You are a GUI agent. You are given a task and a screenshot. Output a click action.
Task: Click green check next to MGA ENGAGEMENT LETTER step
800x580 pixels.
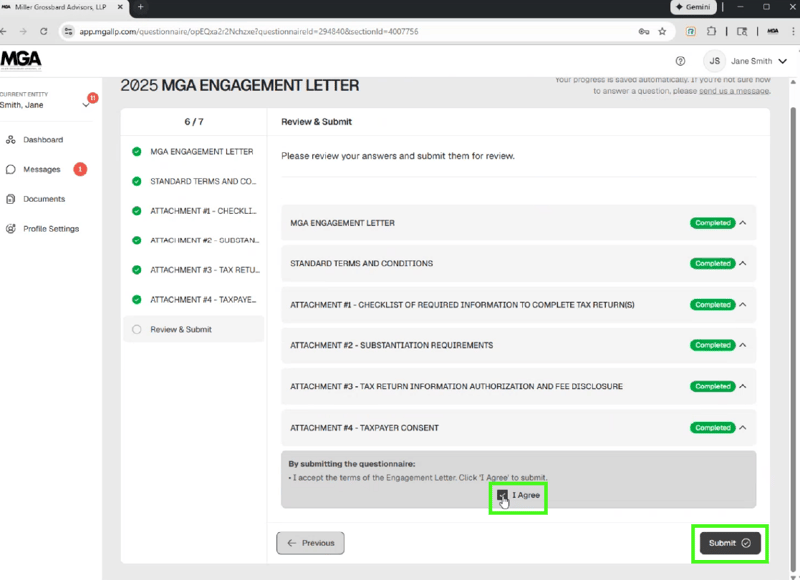(137, 152)
